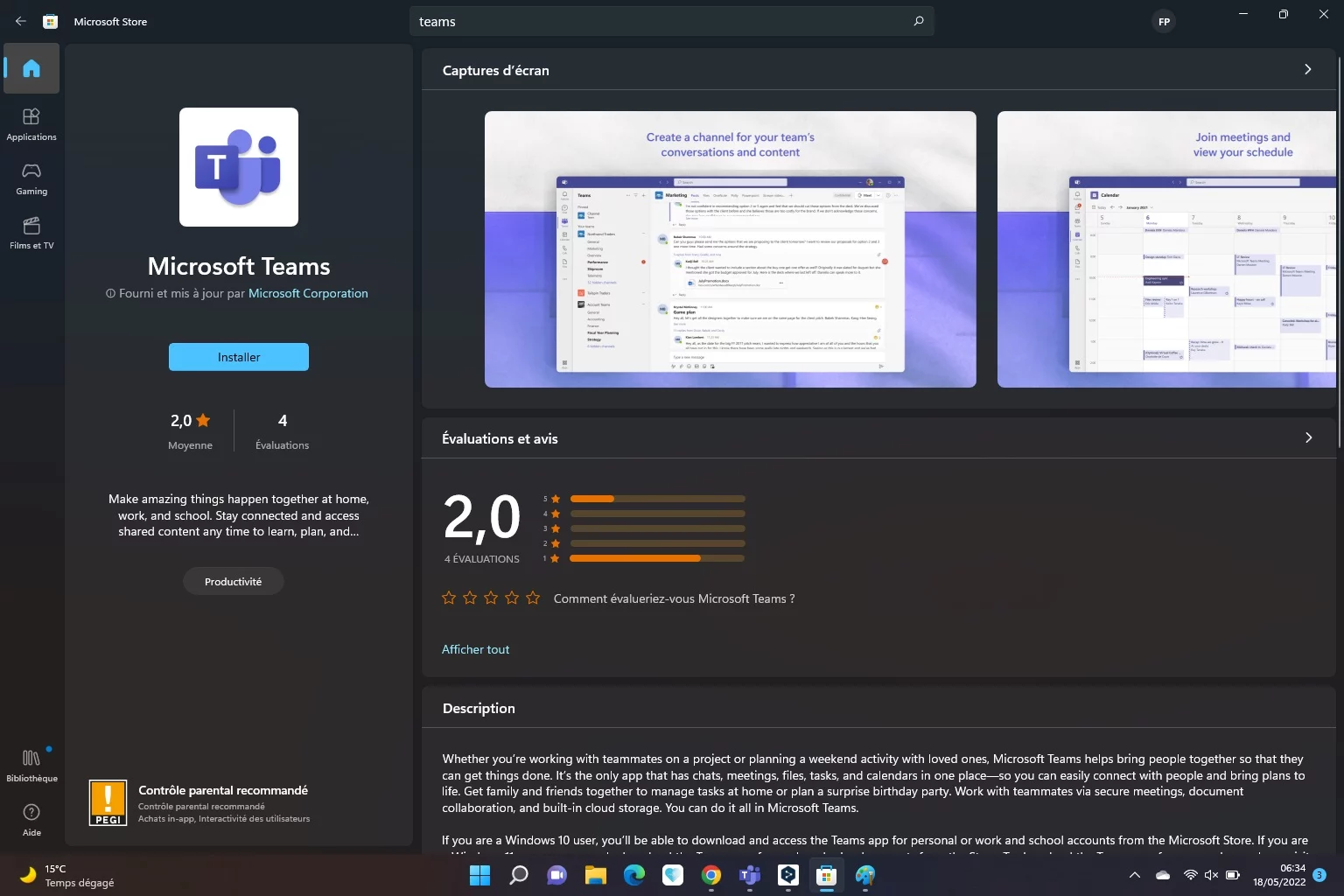
Task: Click the 4 Évaluations count
Action: (x=282, y=430)
